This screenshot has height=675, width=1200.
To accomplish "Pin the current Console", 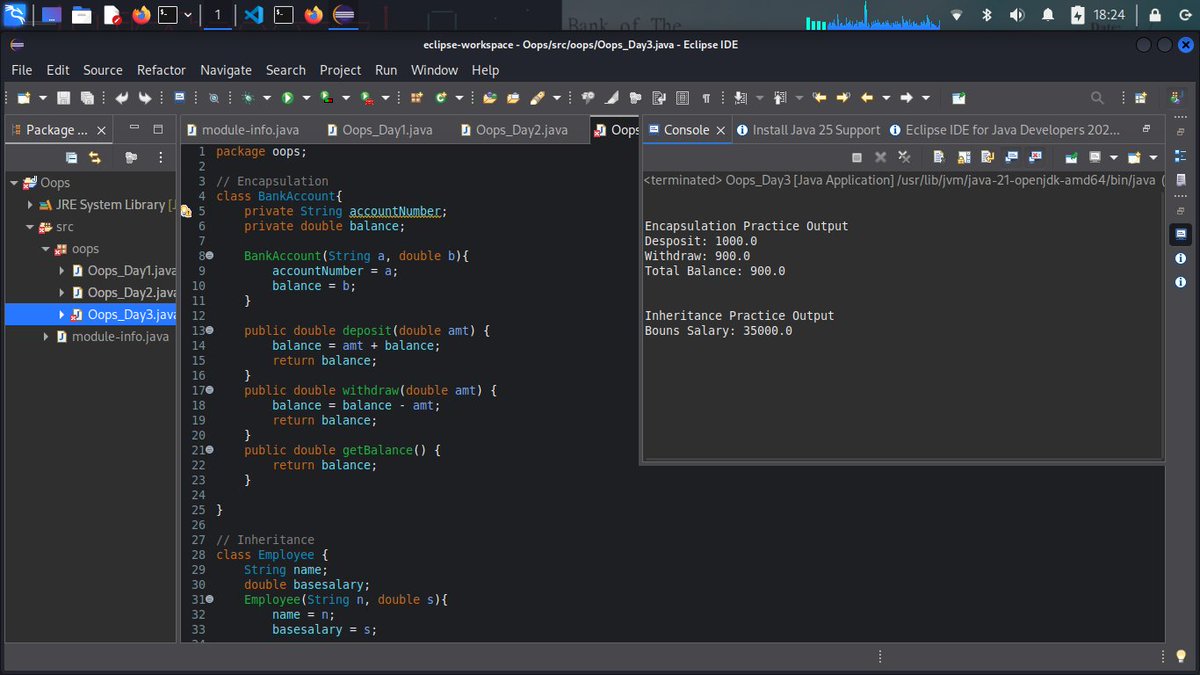I will [1071, 157].
